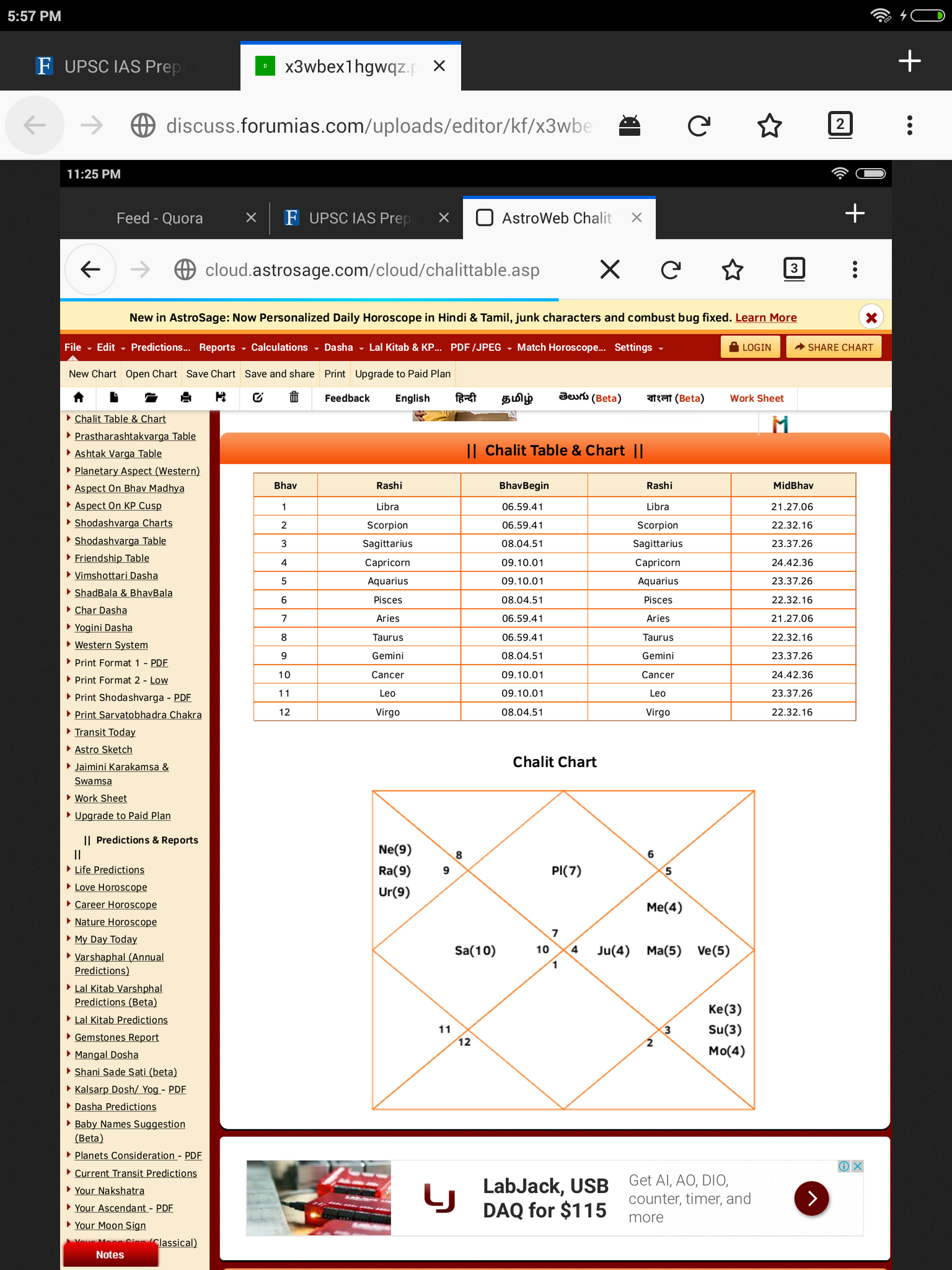Switch to the Feed - Quora tab

pos(160,218)
